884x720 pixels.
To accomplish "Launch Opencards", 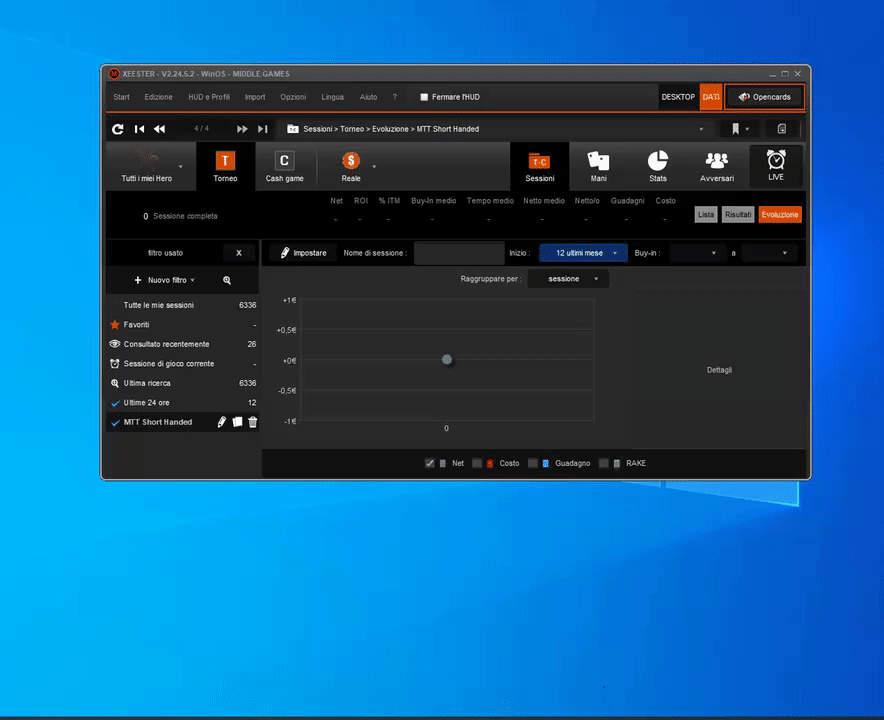I will click(x=764, y=97).
